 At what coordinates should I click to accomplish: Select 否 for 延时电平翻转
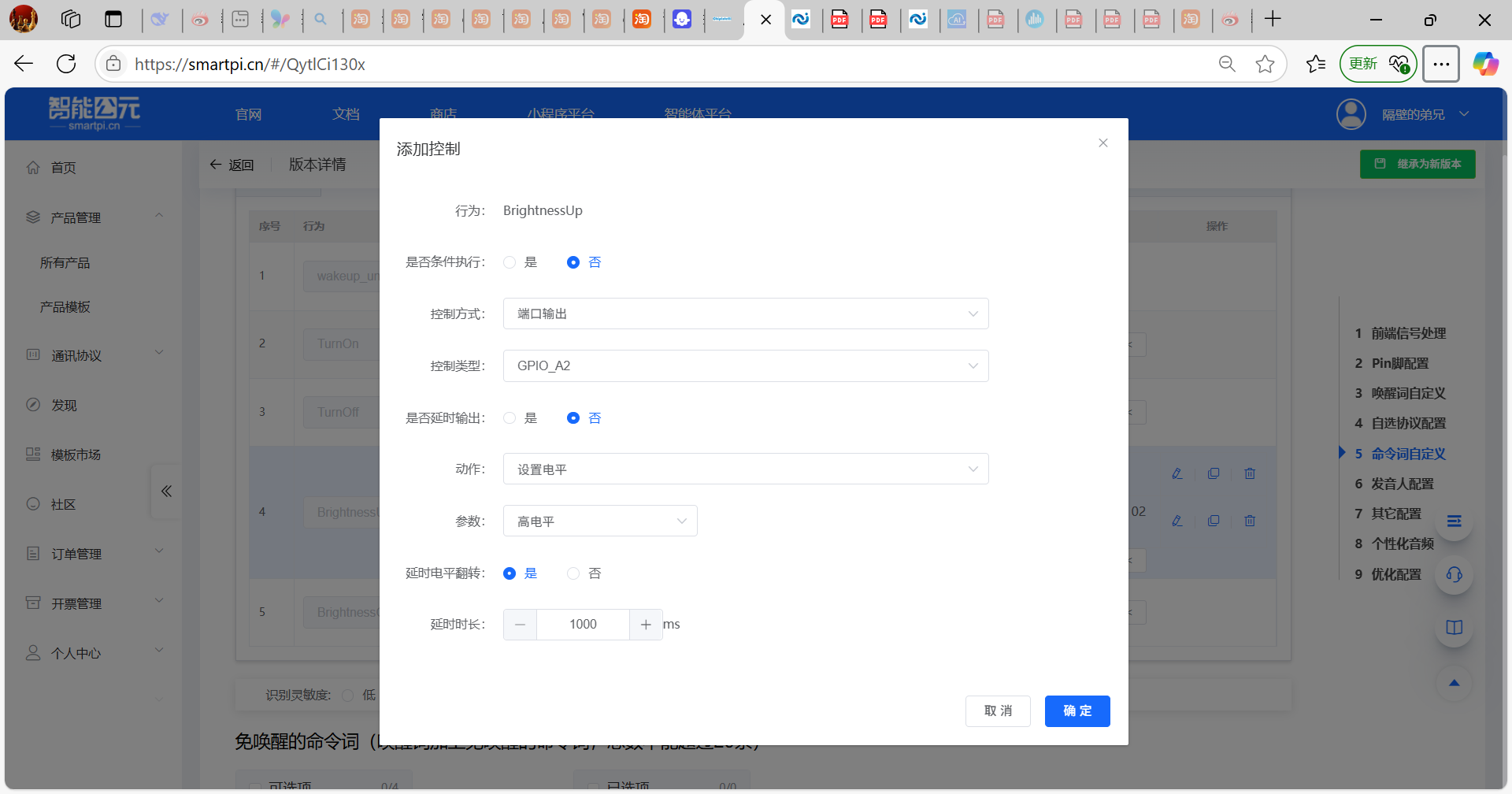573,573
